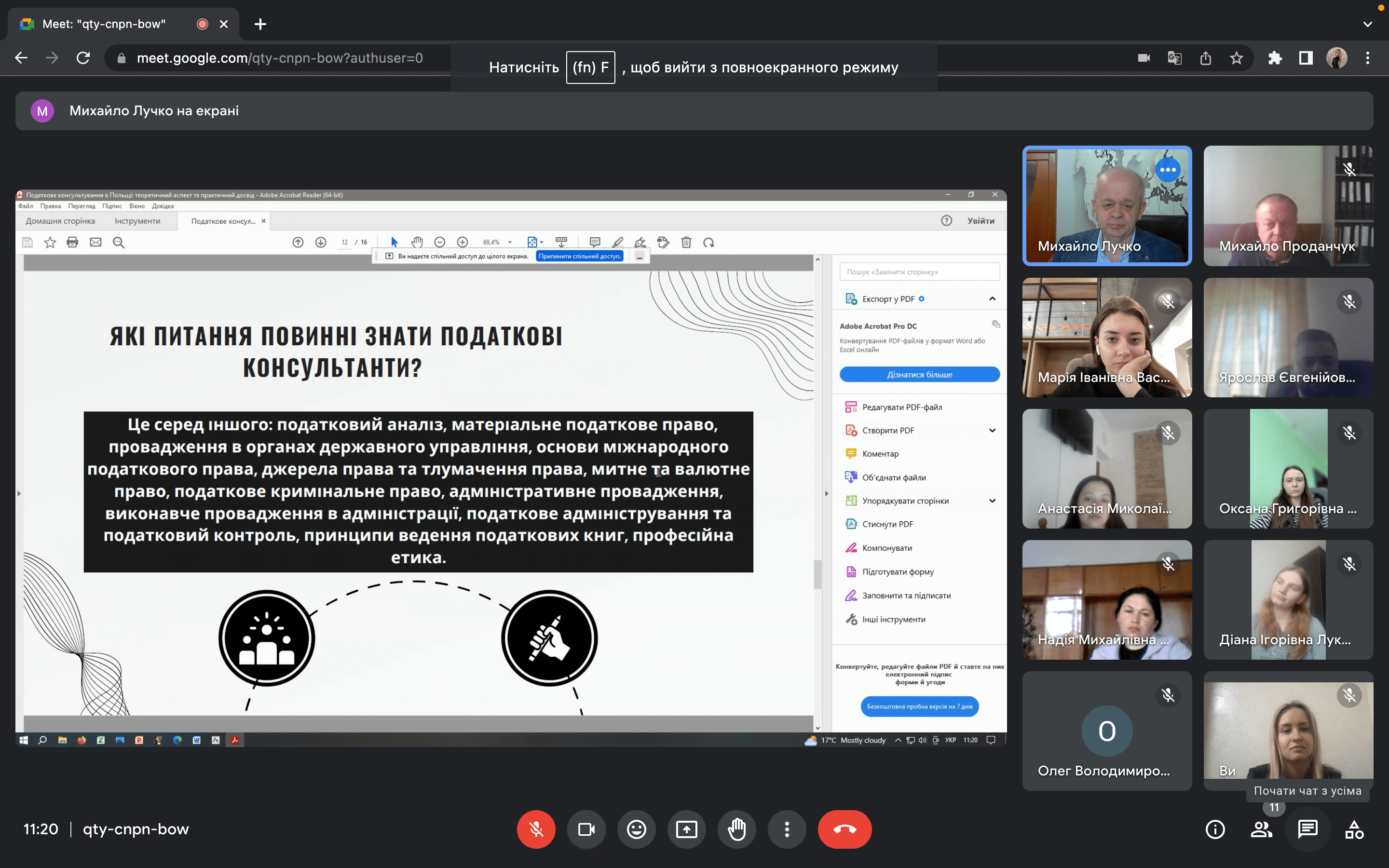End the call with red hang-up button

pos(844,829)
